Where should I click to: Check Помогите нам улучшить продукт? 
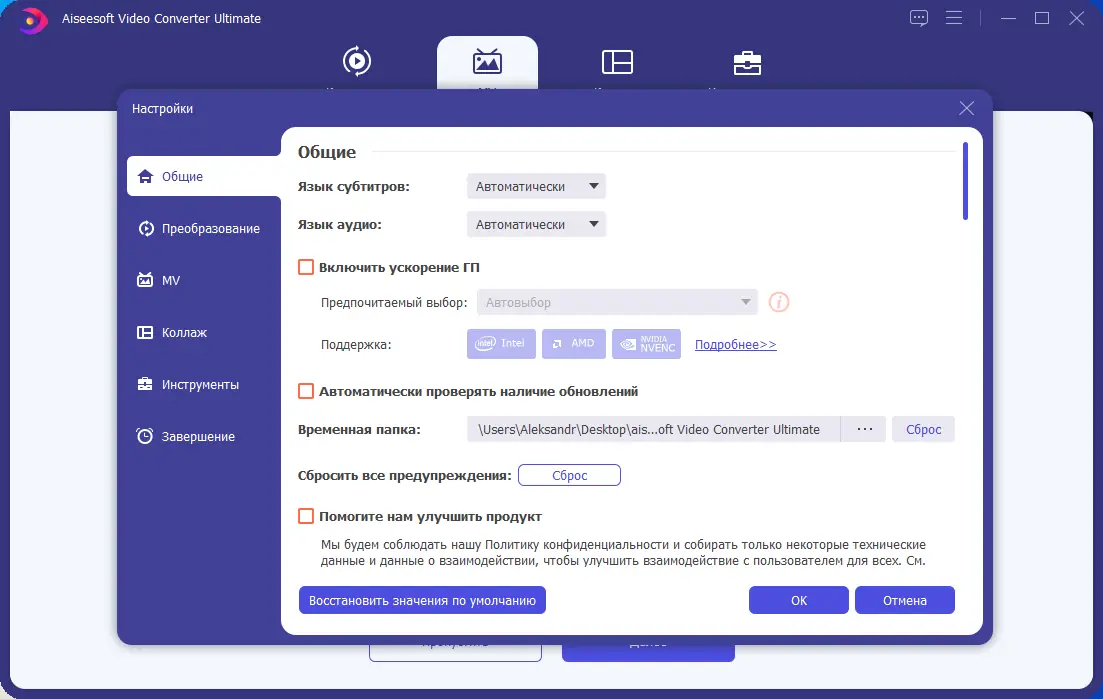click(306, 516)
